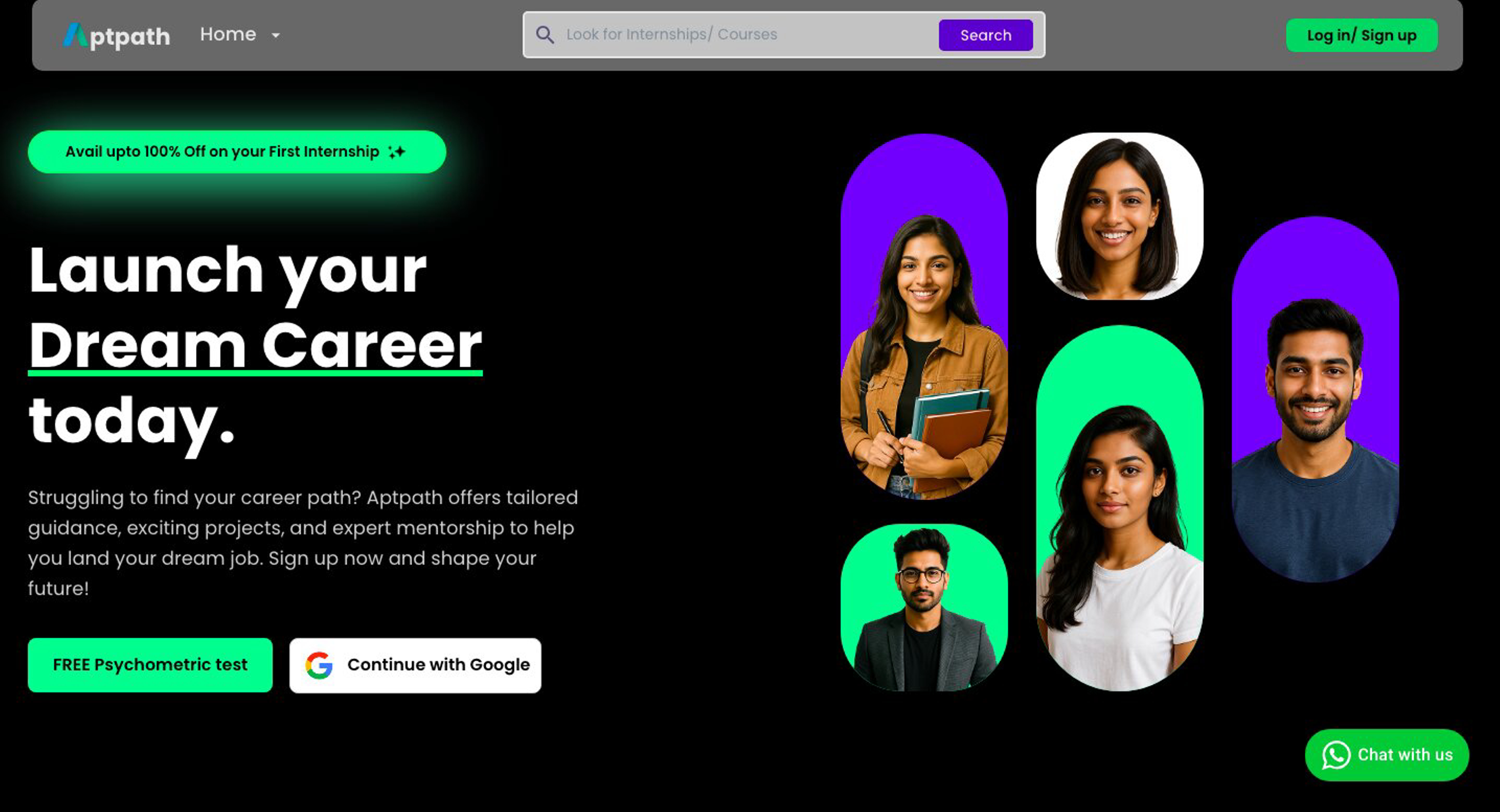Click portrait of woman on white background

(x=1119, y=216)
